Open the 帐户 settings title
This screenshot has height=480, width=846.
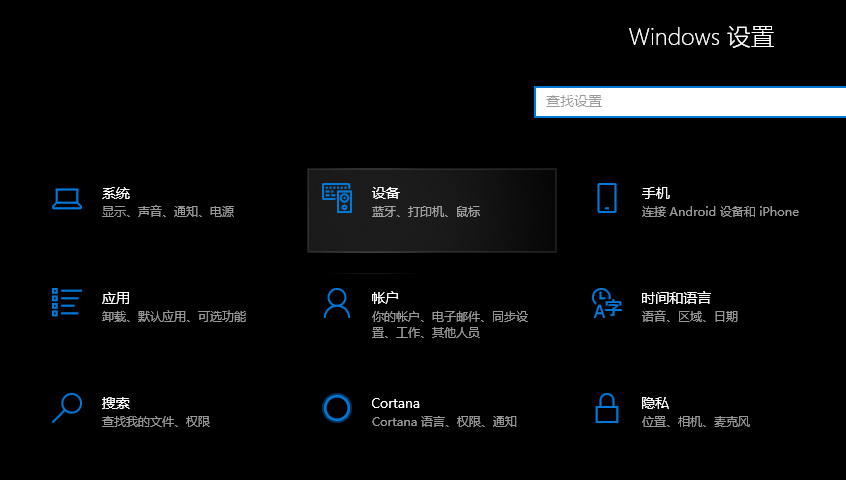pos(386,298)
